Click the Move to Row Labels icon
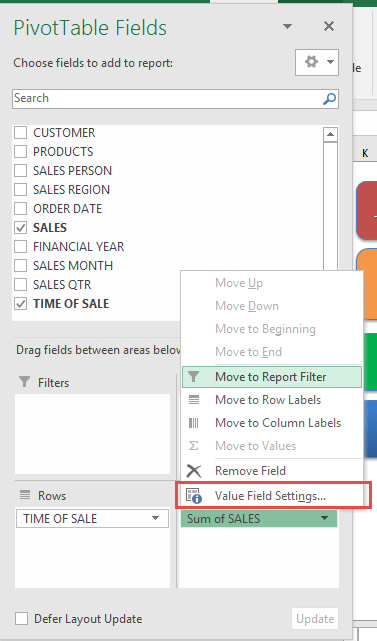Image resolution: width=377 pixels, height=641 pixels. pos(194,400)
